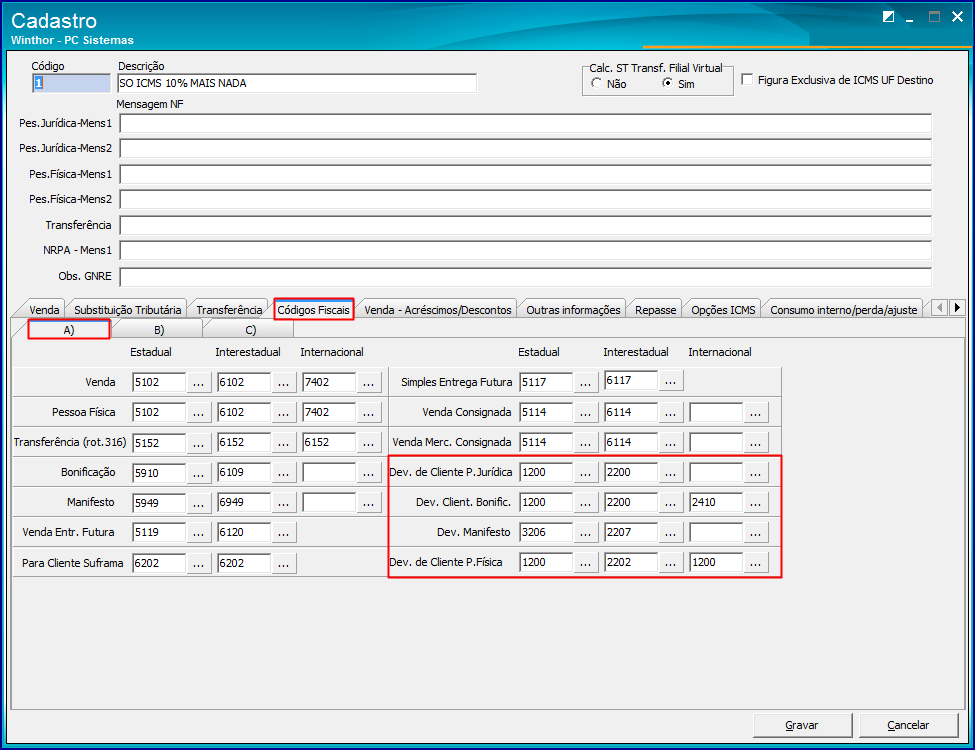The width and height of the screenshot is (975, 750).
Task: Click Pes.Jurídica-Mens2 message field
Action: pos(525,149)
